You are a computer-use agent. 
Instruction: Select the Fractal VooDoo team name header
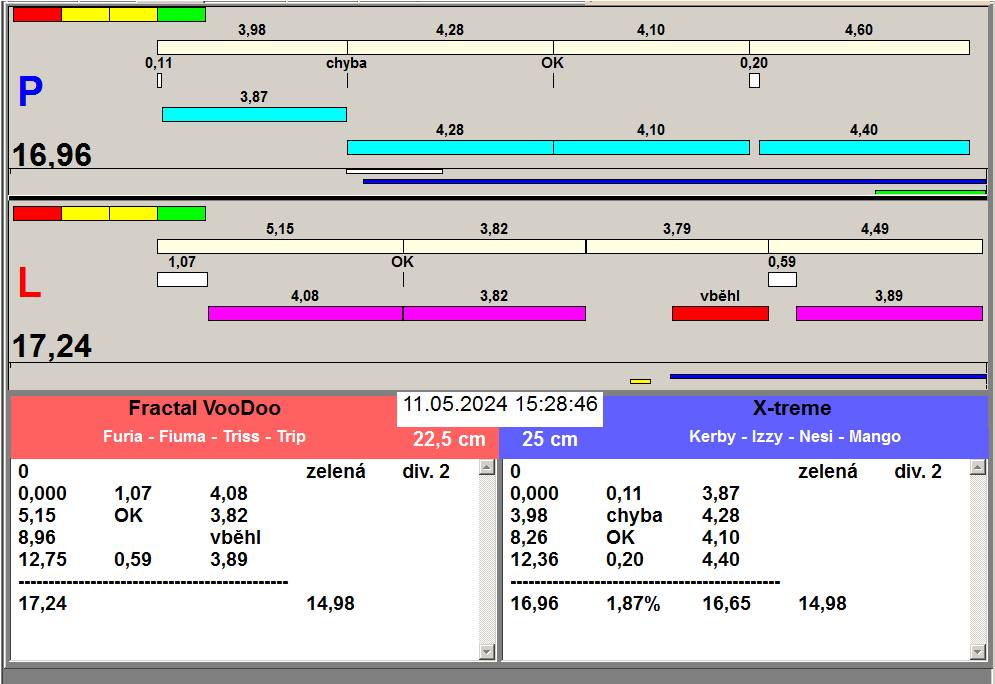tap(205, 408)
